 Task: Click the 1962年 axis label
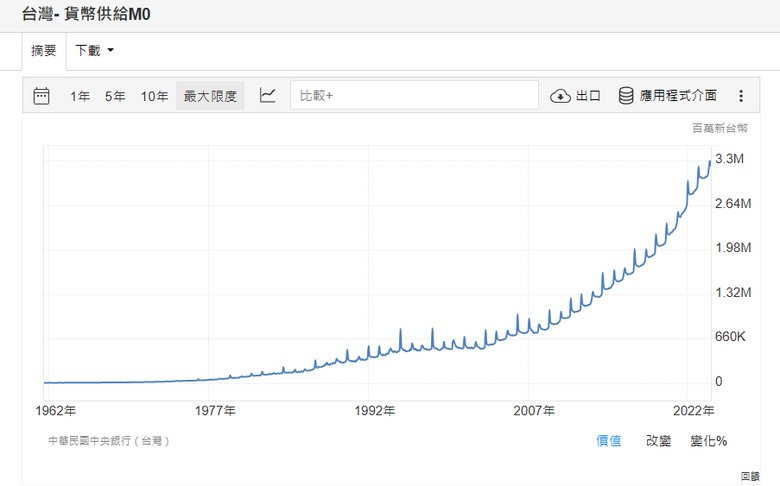click(55, 411)
